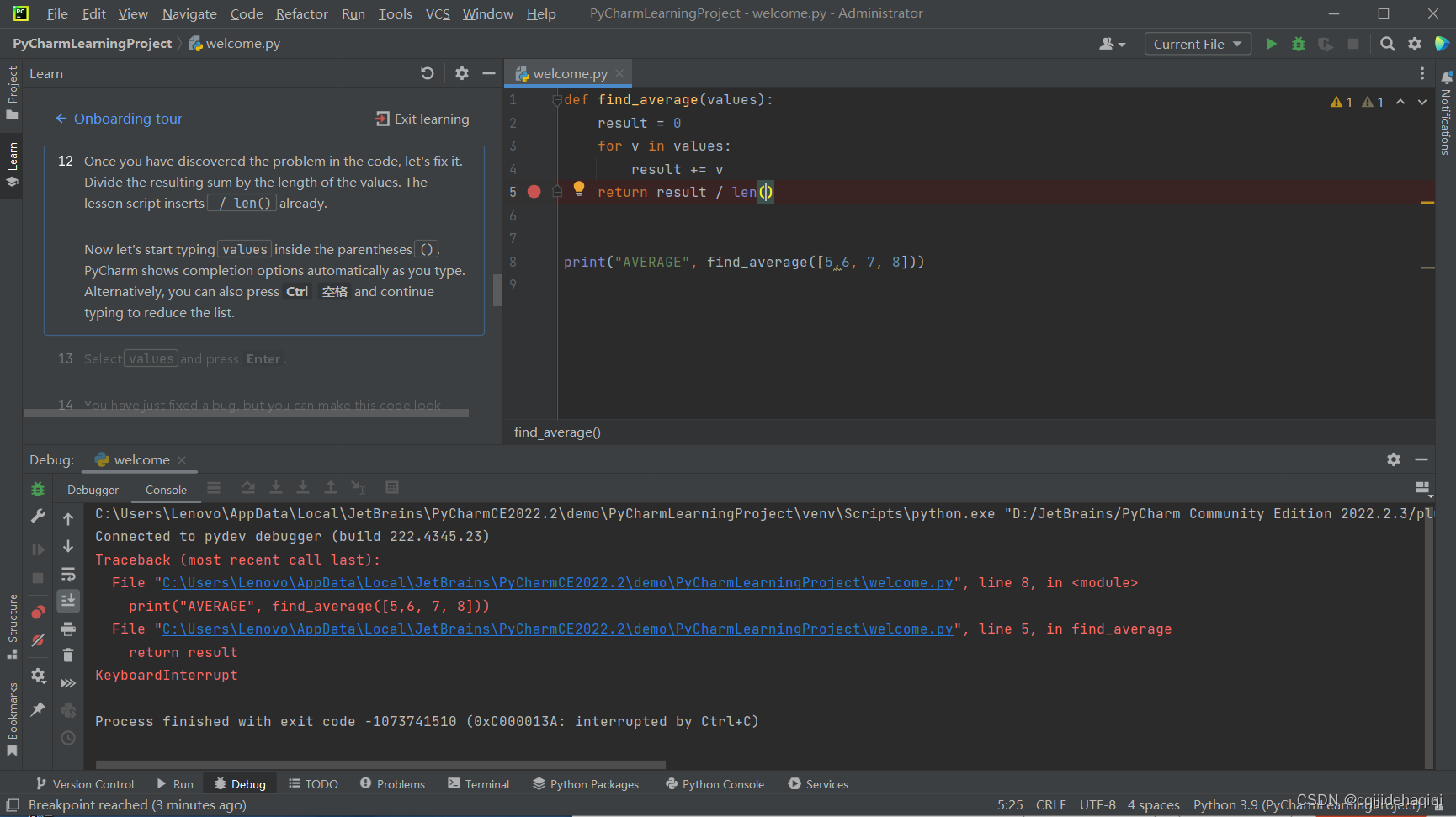
Task: Toggle breakpoint on line 5
Action: click(534, 192)
